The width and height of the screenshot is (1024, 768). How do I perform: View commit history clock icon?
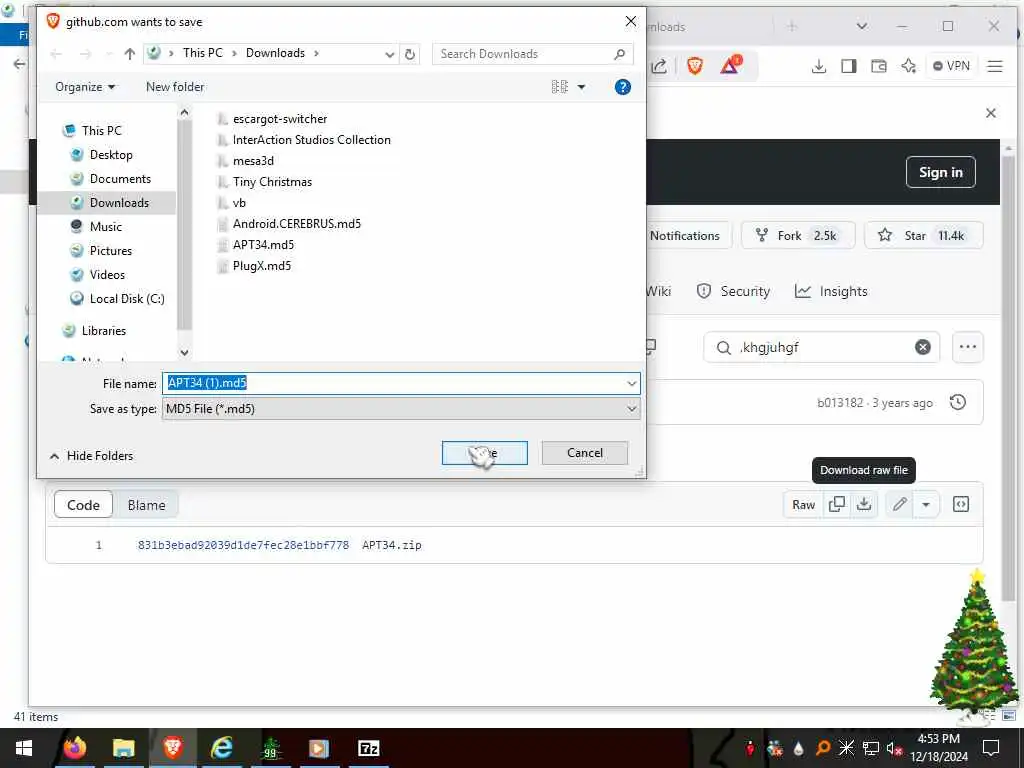tap(957, 402)
